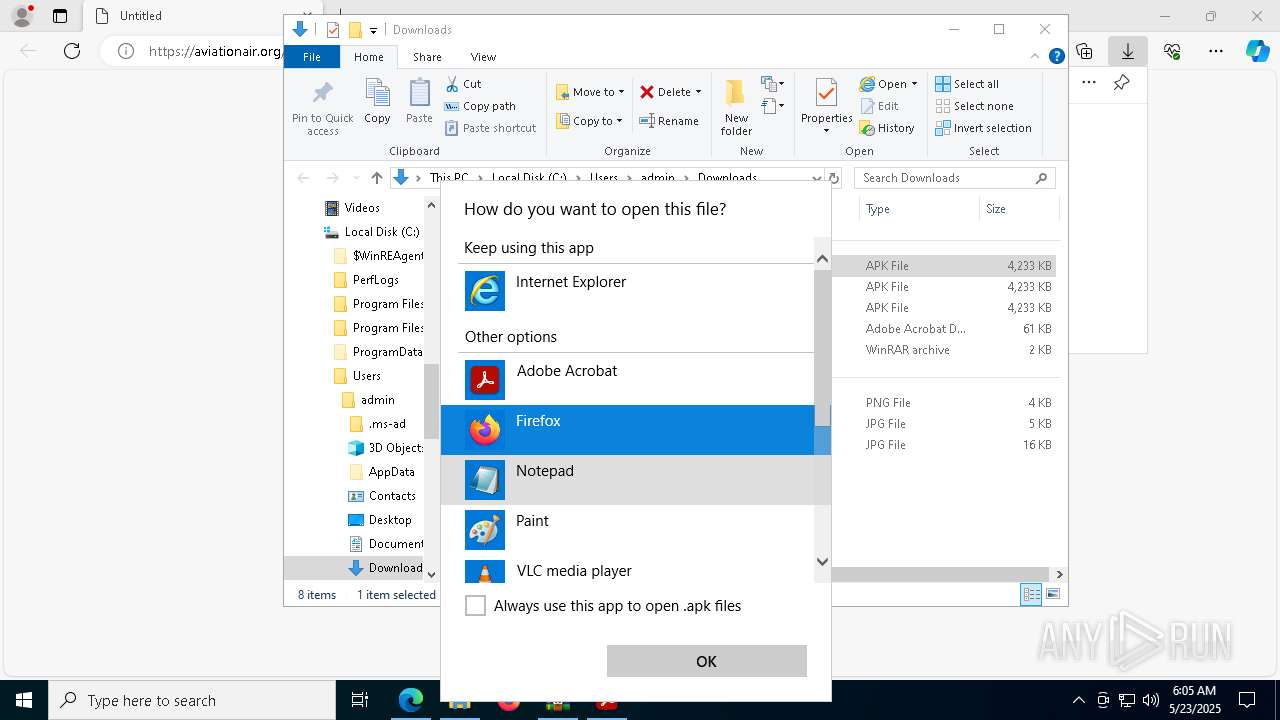Select Videos in navigation tree
Image resolution: width=1280 pixels, height=720 pixels.
click(x=361, y=208)
